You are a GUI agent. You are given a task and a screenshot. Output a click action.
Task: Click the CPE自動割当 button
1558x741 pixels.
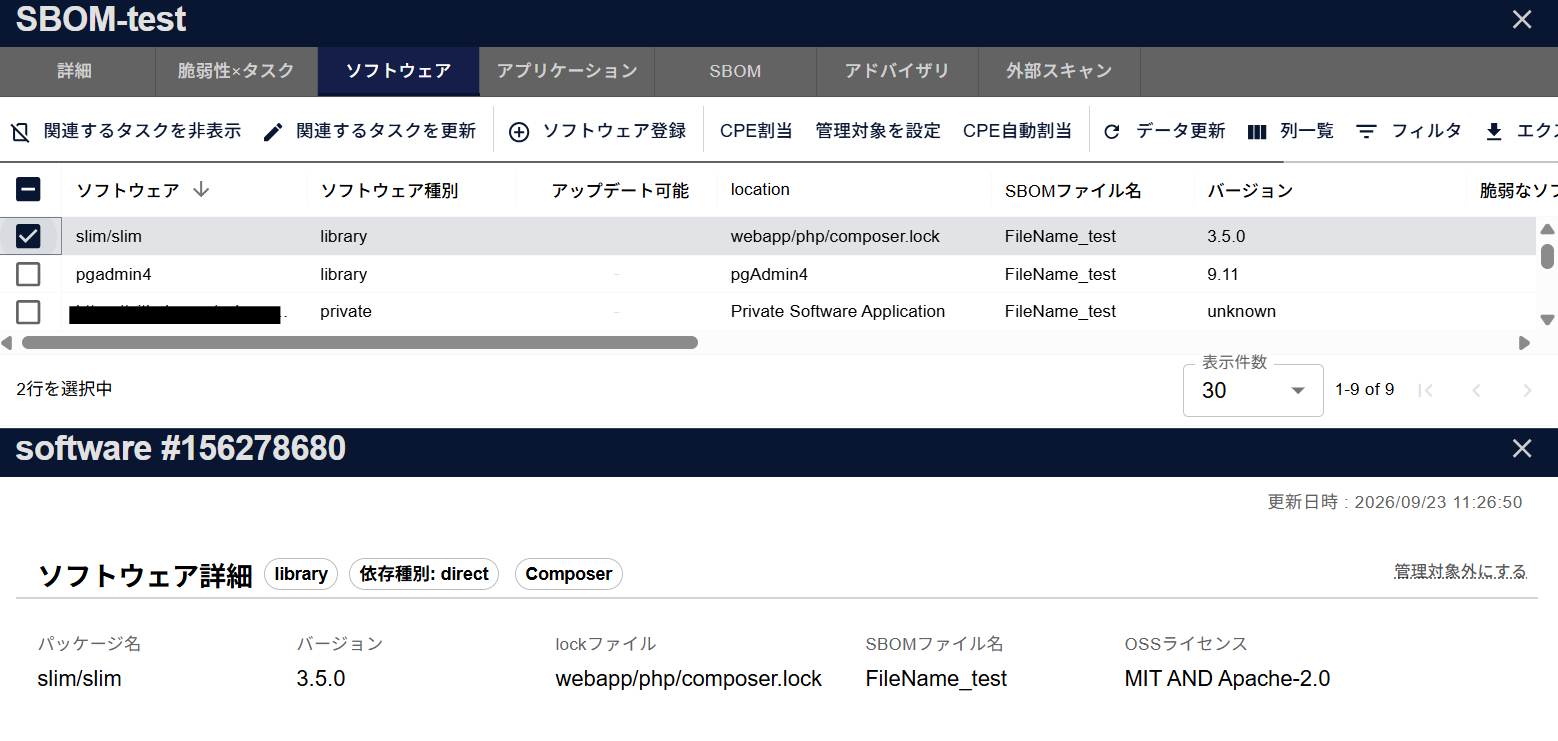coord(1017,131)
